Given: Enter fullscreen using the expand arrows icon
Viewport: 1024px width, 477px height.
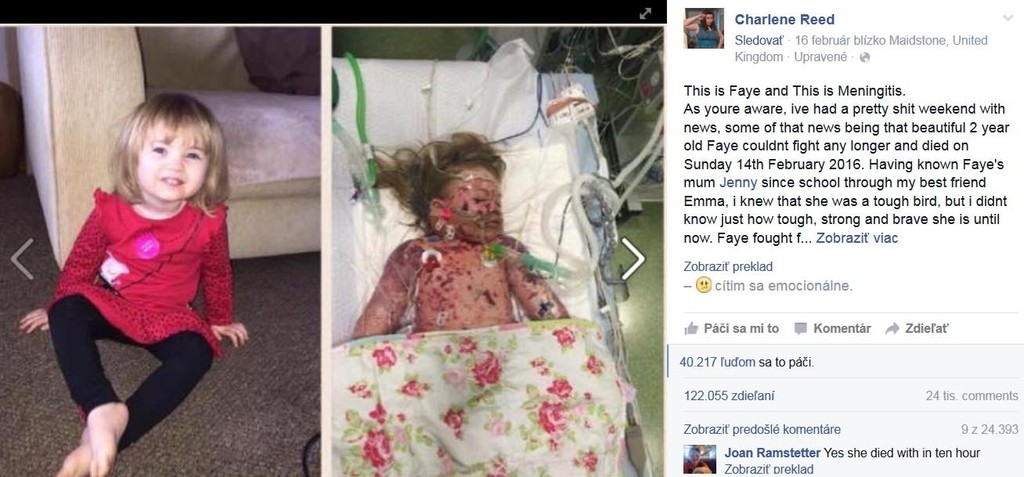Looking at the screenshot, I should coord(645,13).
